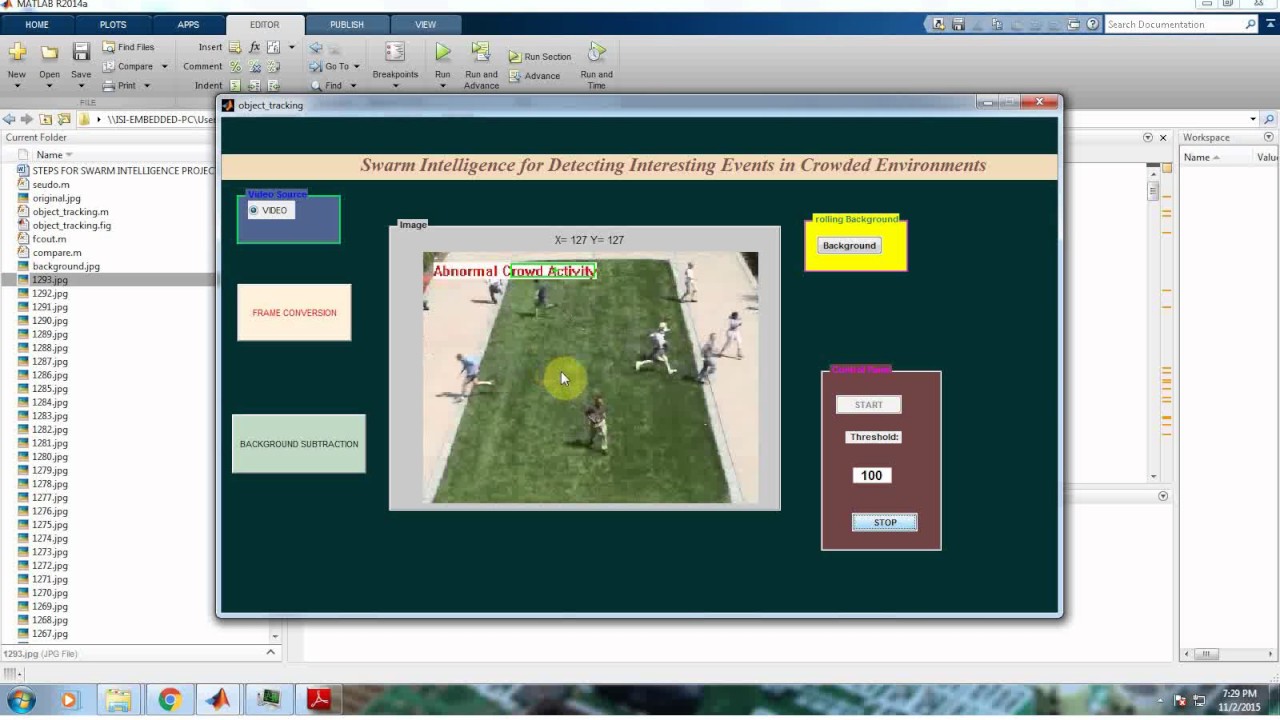
Task: Click the Run Section icon
Action: pos(514,57)
